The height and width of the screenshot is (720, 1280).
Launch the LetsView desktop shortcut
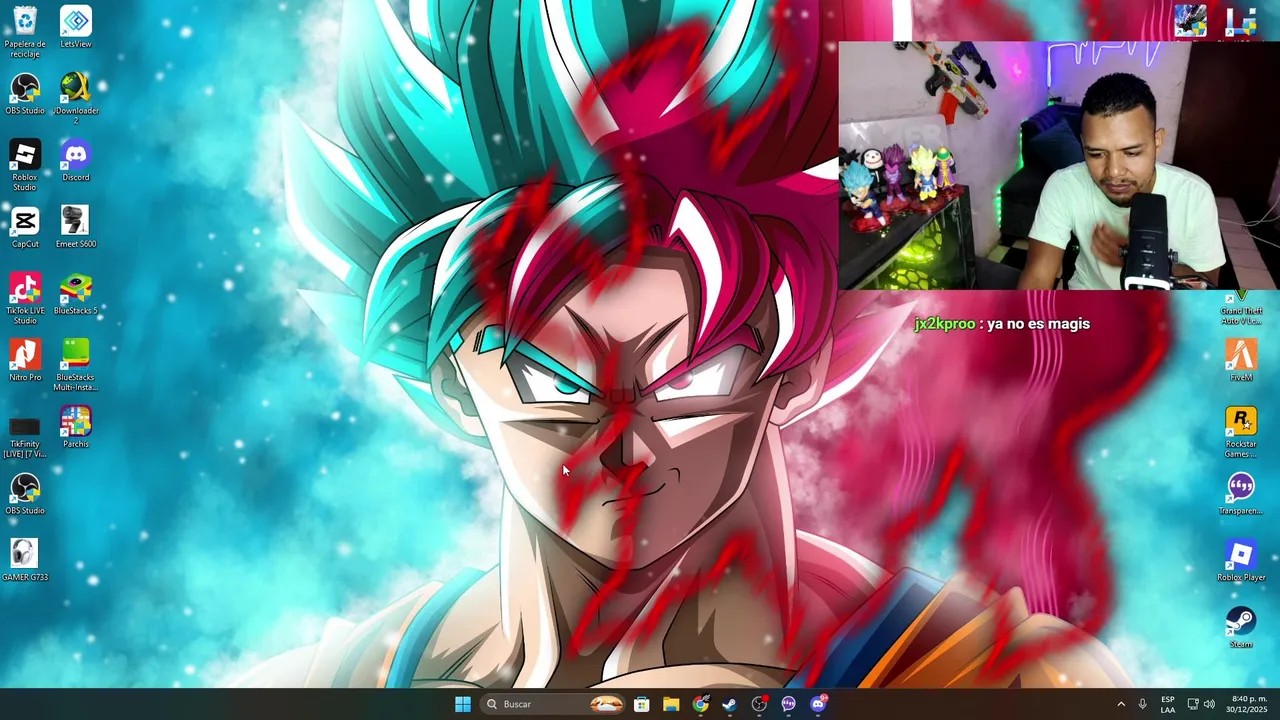[76, 27]
